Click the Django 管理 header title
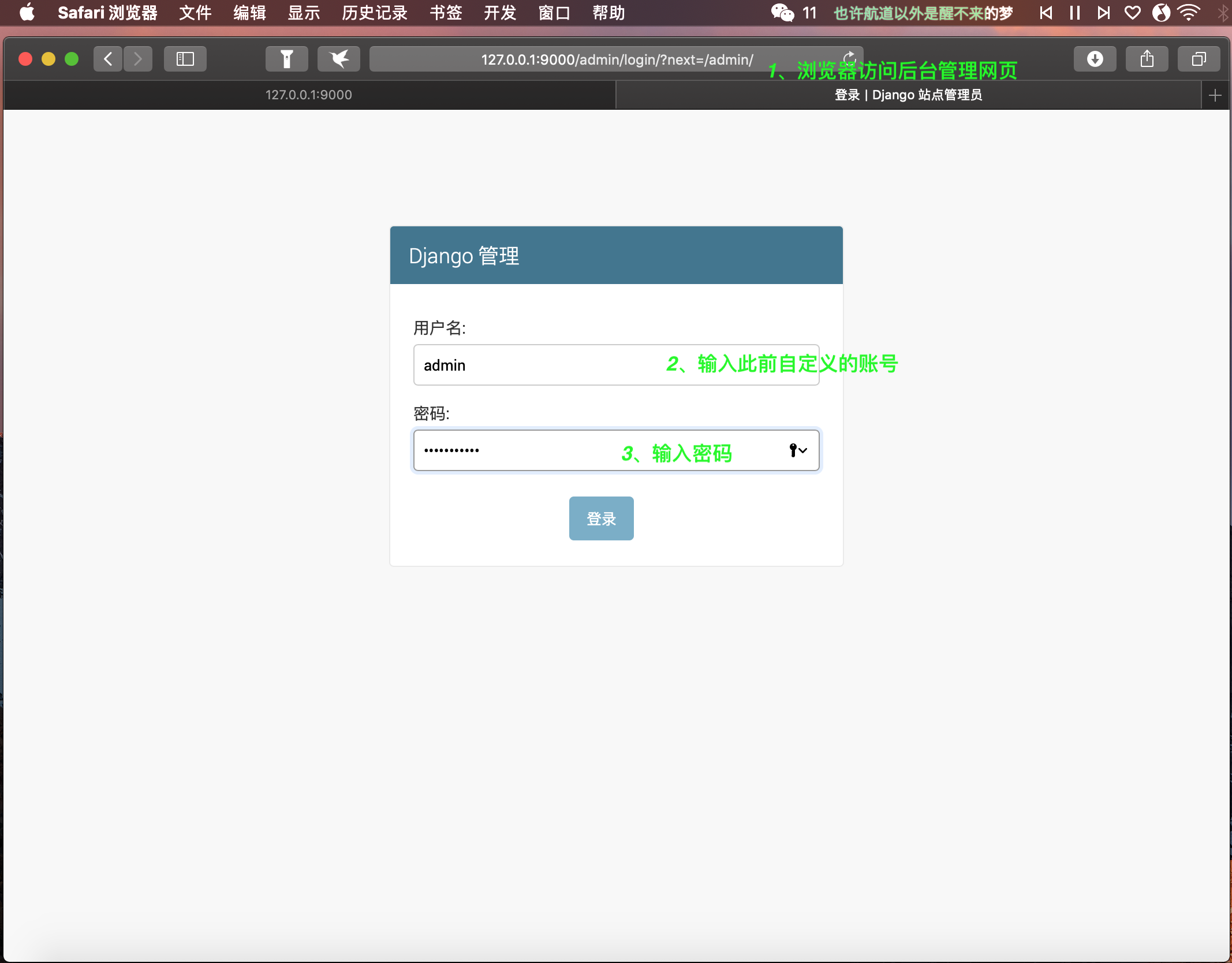The width and height of the screenshot is (1232, 963). pos(464,256)
